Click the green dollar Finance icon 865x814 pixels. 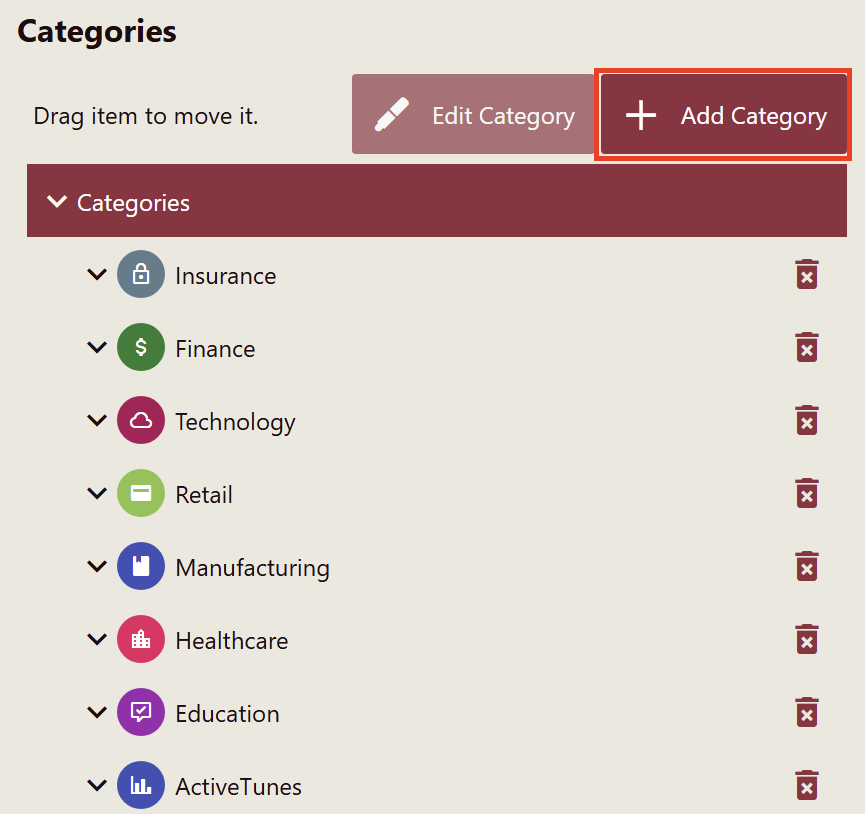click(x=141, y=348)
